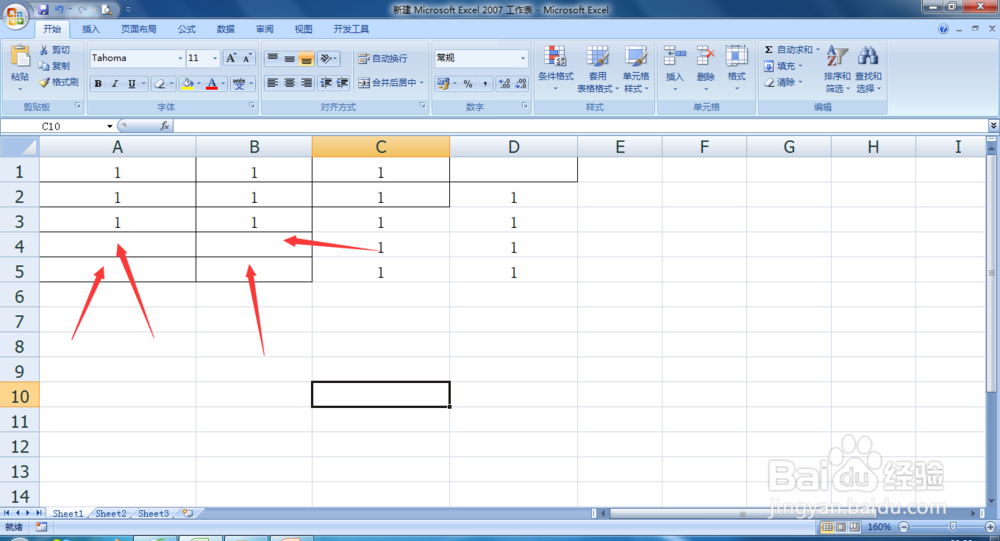
Task: Click the Save icon in the quick access toolbar
Action: tap(43, 10)
